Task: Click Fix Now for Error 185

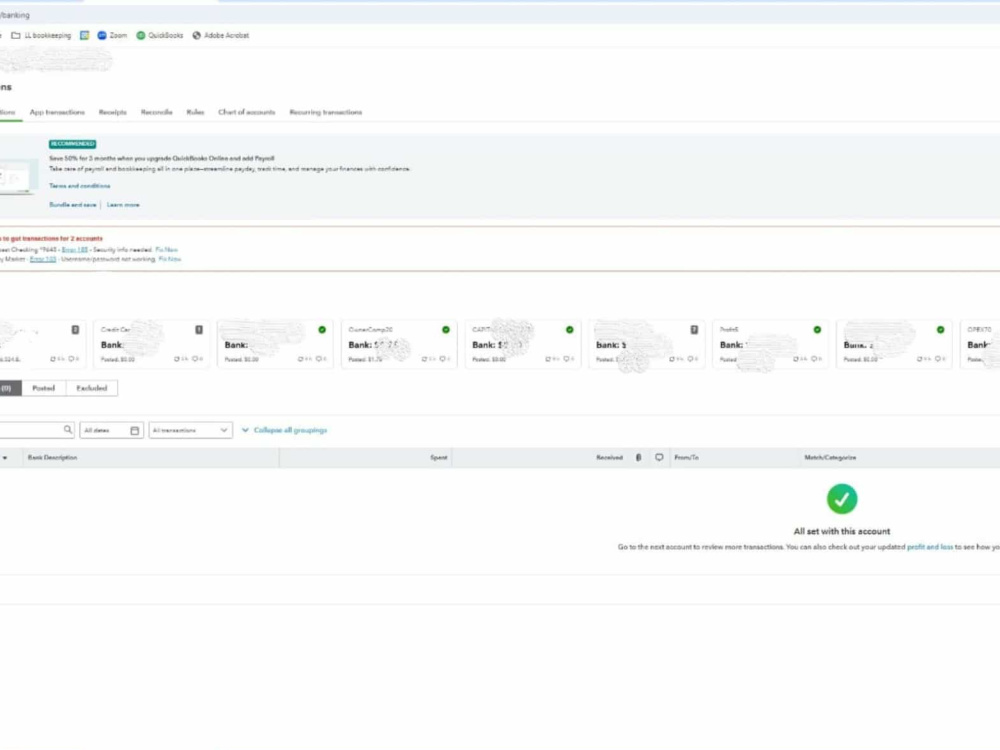Action: coord(166,250)
